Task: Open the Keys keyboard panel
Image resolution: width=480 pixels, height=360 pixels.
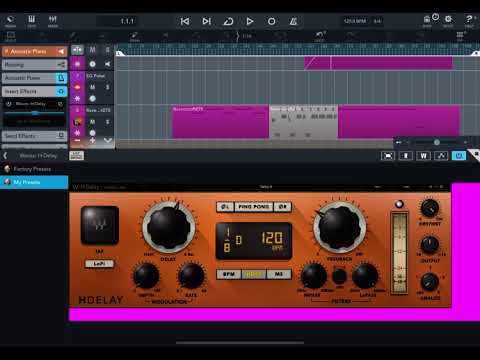Action: tap(32, 21)
